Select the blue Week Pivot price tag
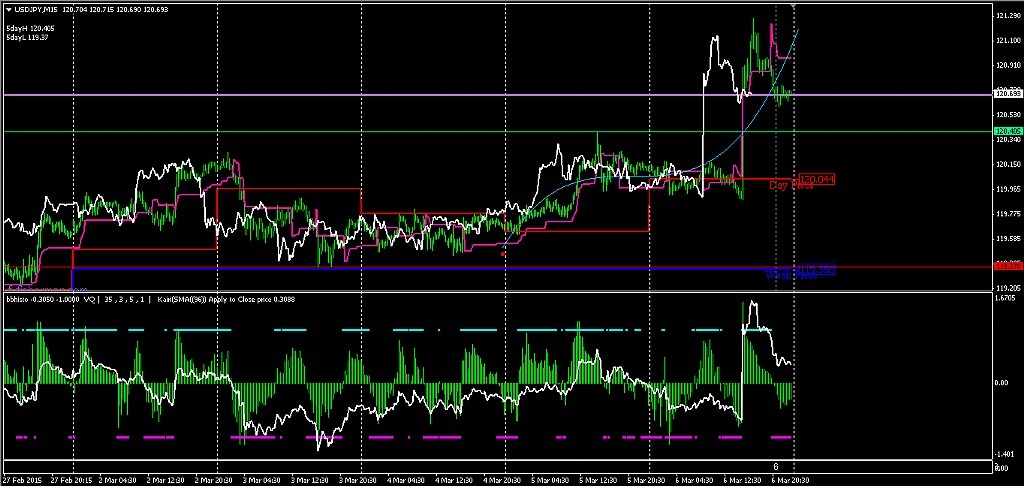Viewport: 1024px width, 486px height. pos(816,269)
